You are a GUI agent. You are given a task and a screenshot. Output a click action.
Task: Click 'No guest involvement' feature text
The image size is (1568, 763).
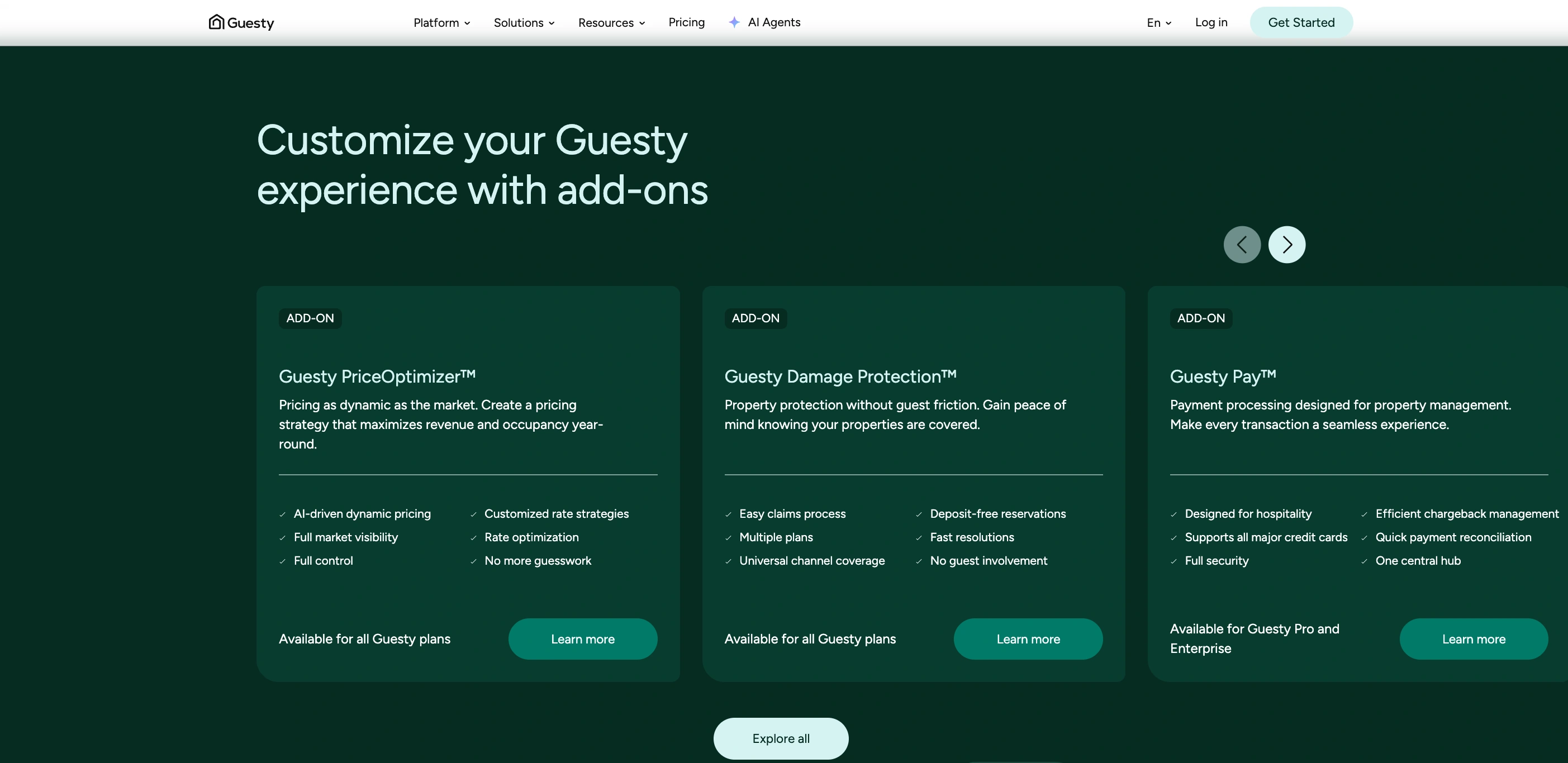(989, 560)
